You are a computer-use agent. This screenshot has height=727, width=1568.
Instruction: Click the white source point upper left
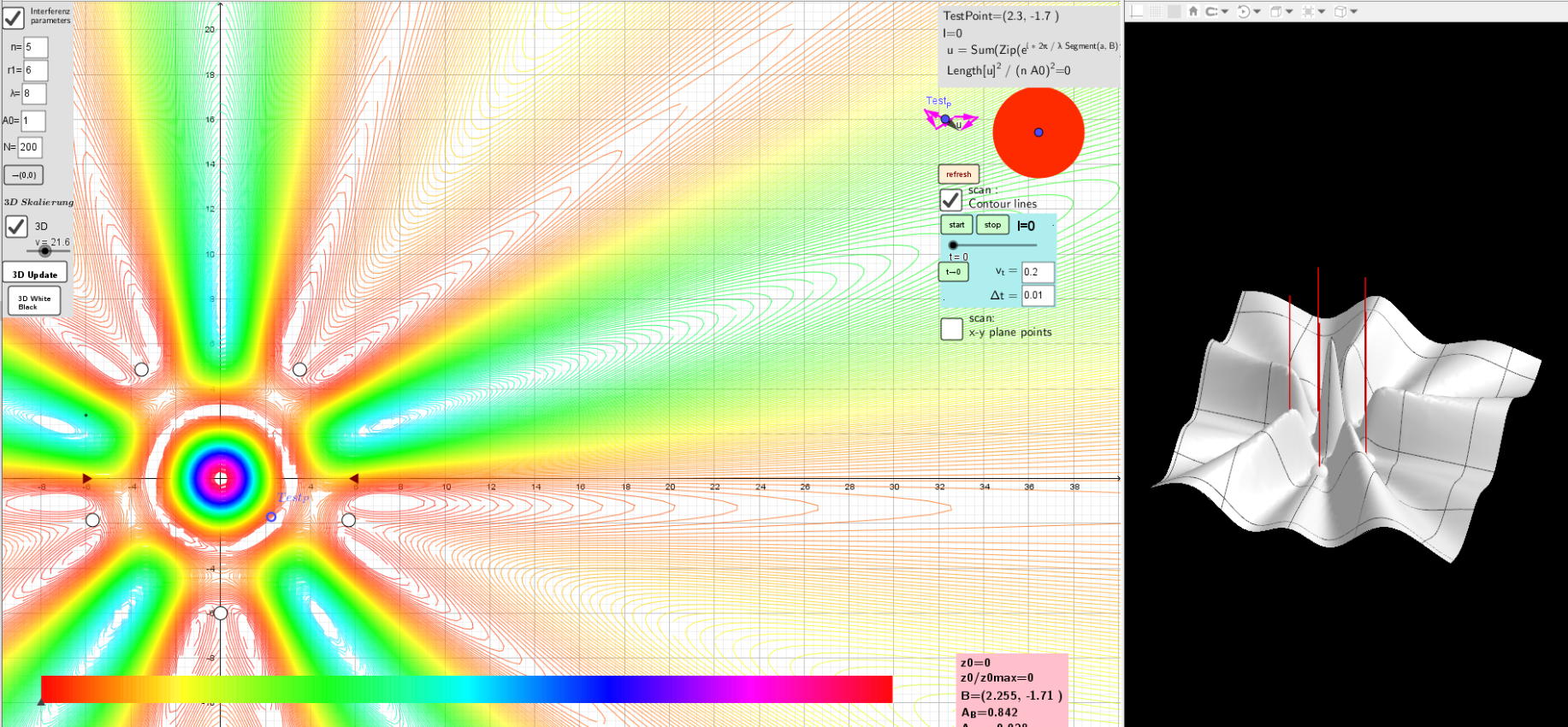pyautogui.click(x=141, y=369)
